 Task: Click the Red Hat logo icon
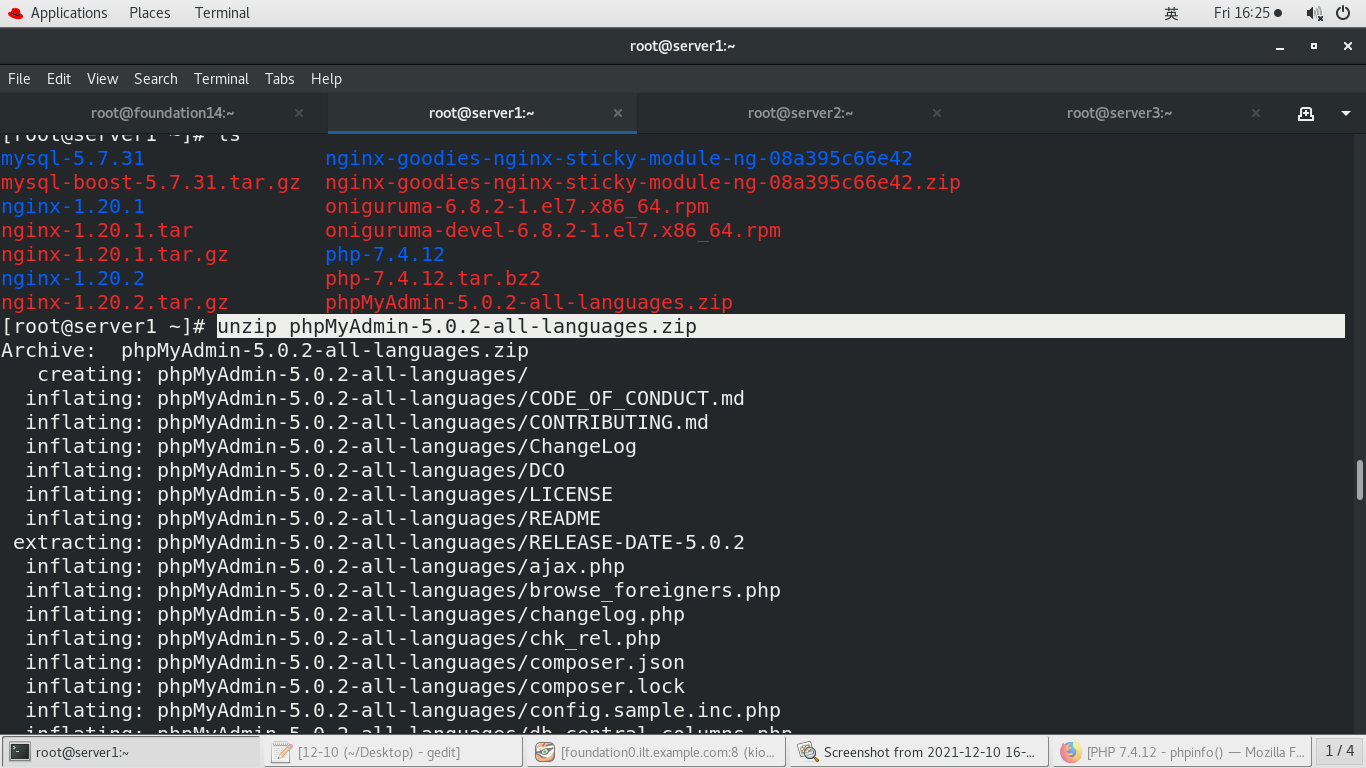point(15,13)
